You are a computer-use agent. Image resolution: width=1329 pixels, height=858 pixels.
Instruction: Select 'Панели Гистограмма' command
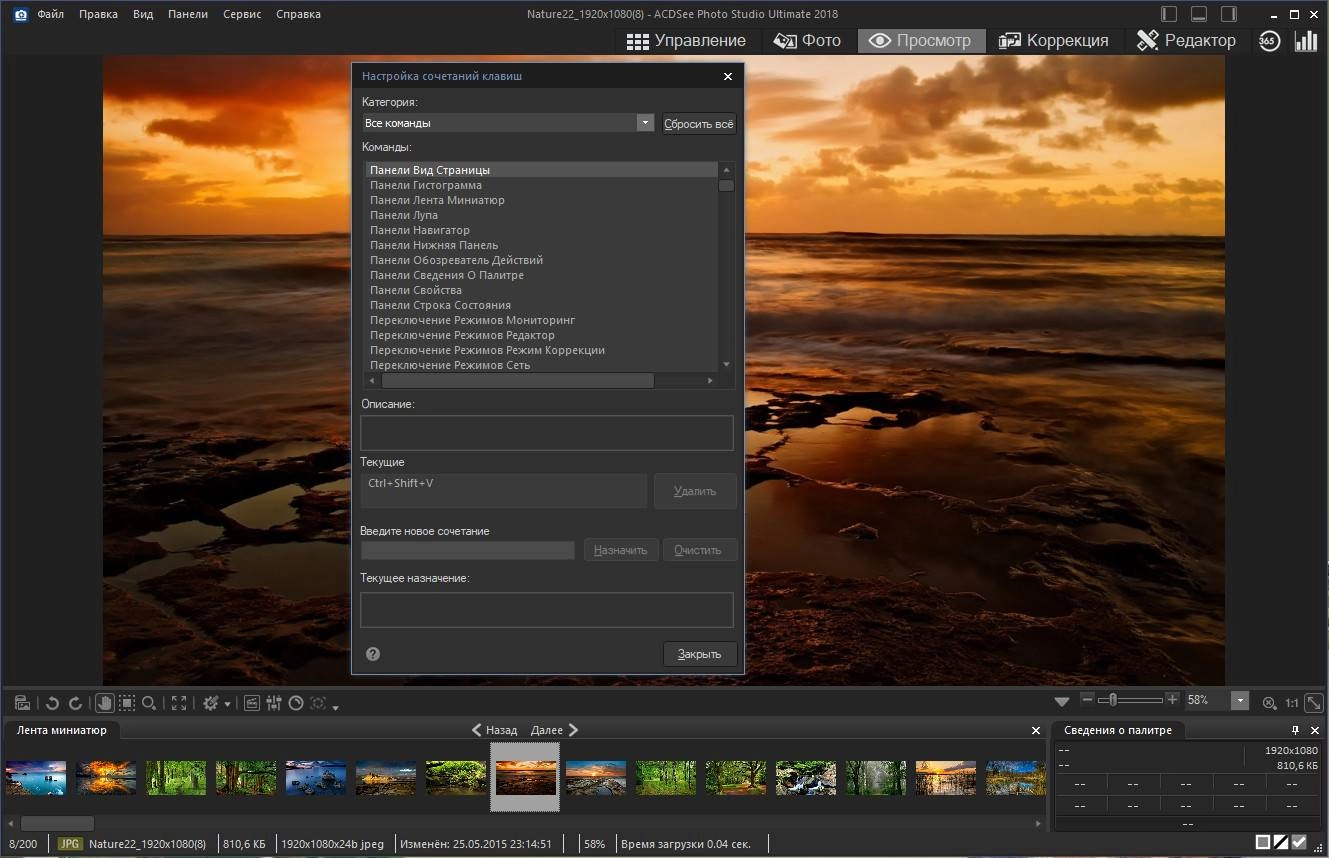tap(426, 185)
